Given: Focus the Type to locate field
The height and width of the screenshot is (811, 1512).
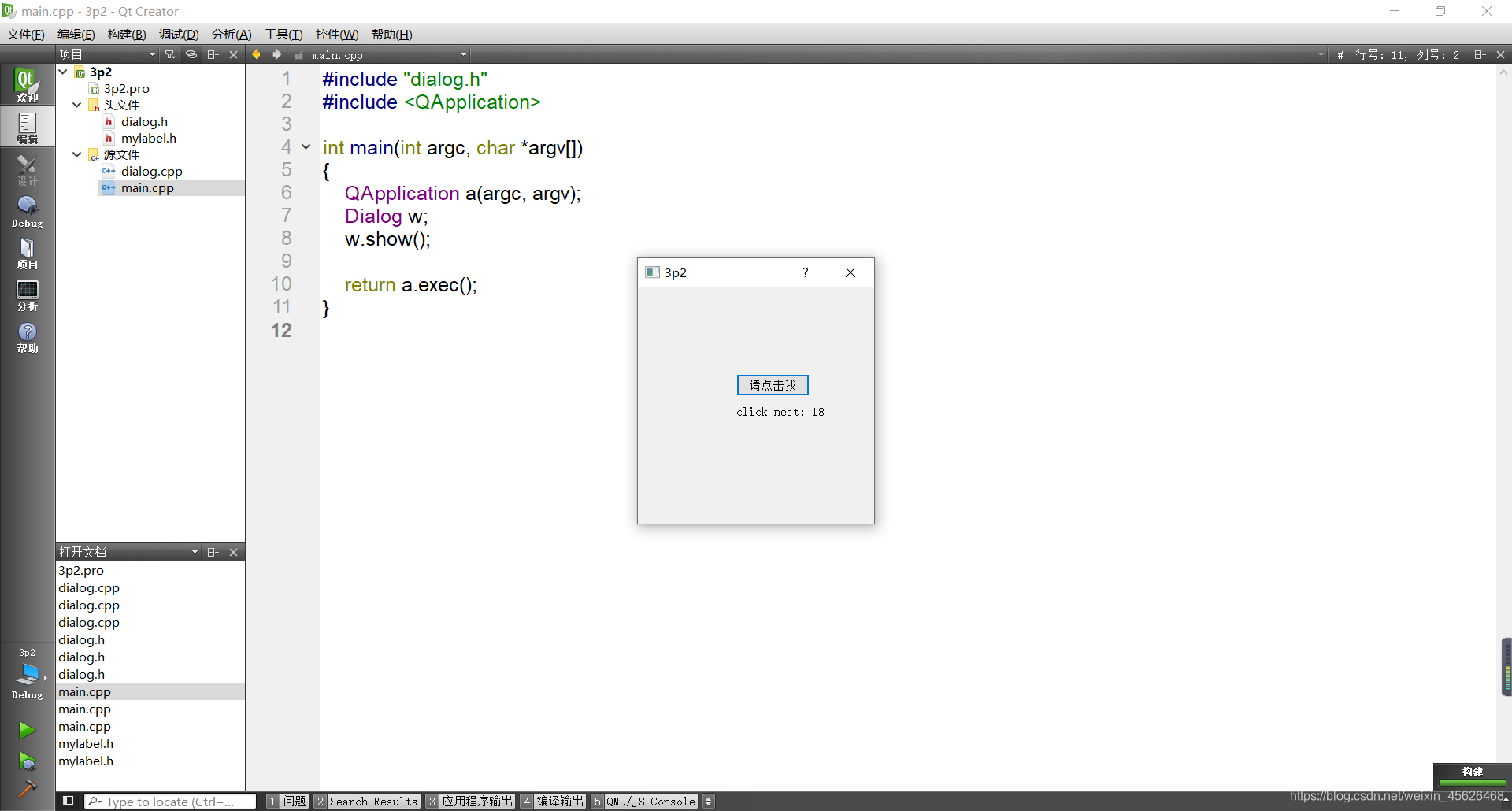Looking at the screenshot, I should click(x=171, y=801).
